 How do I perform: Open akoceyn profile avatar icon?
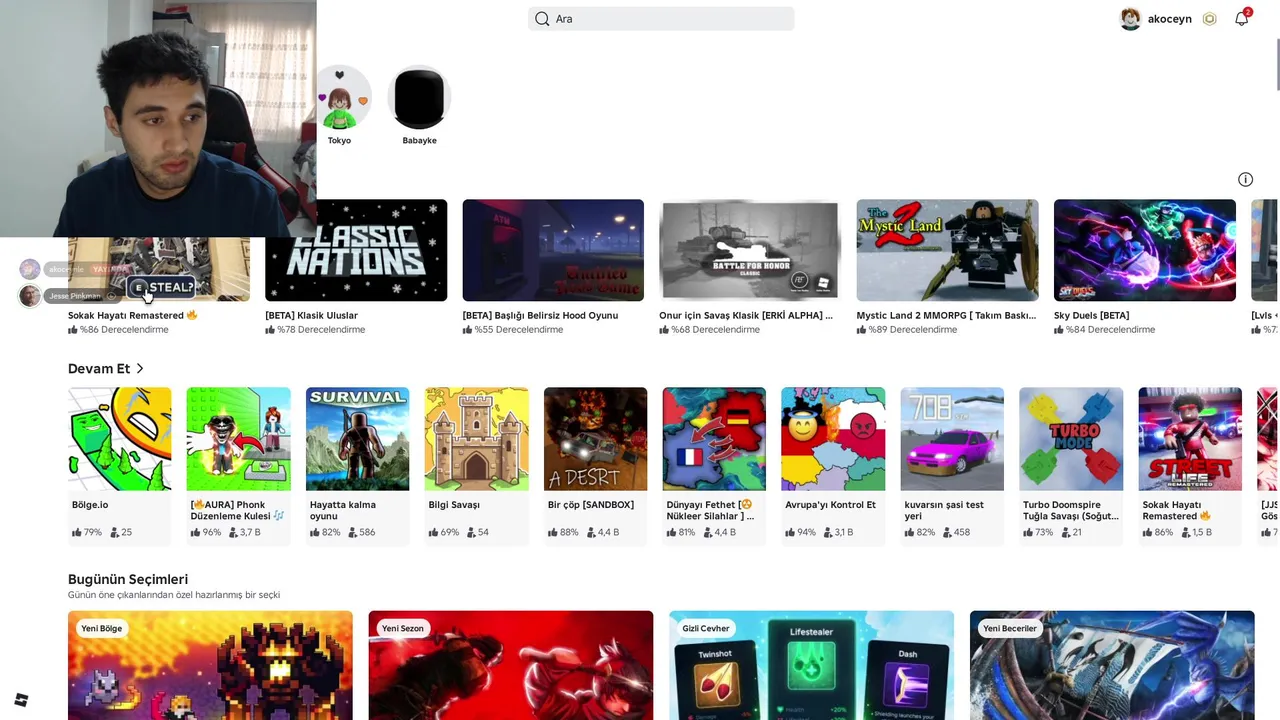click(x=1130, y=19)
